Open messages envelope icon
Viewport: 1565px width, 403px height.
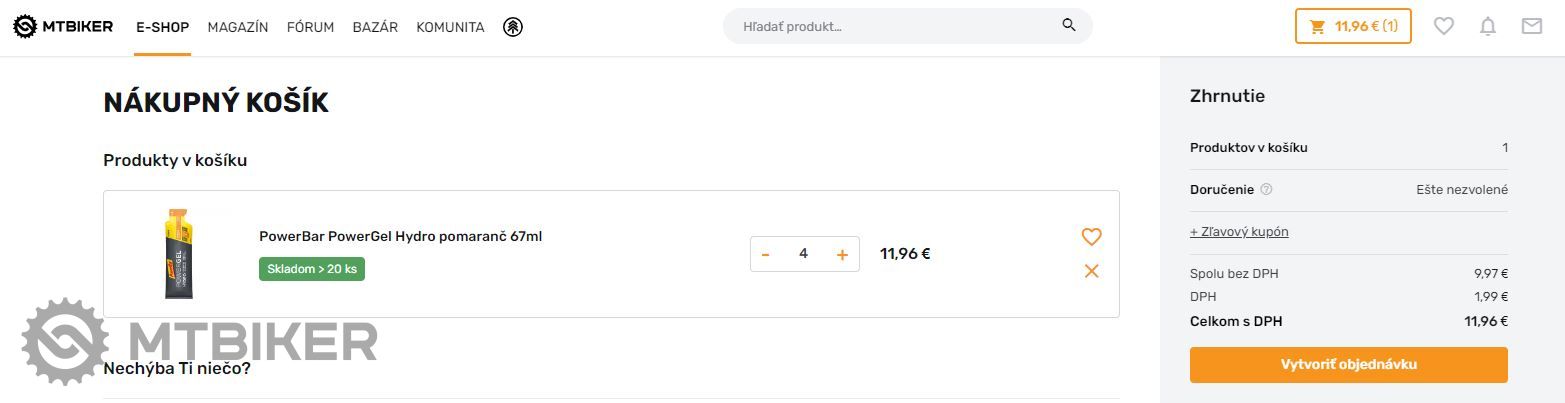click(x=1531, y=26)
